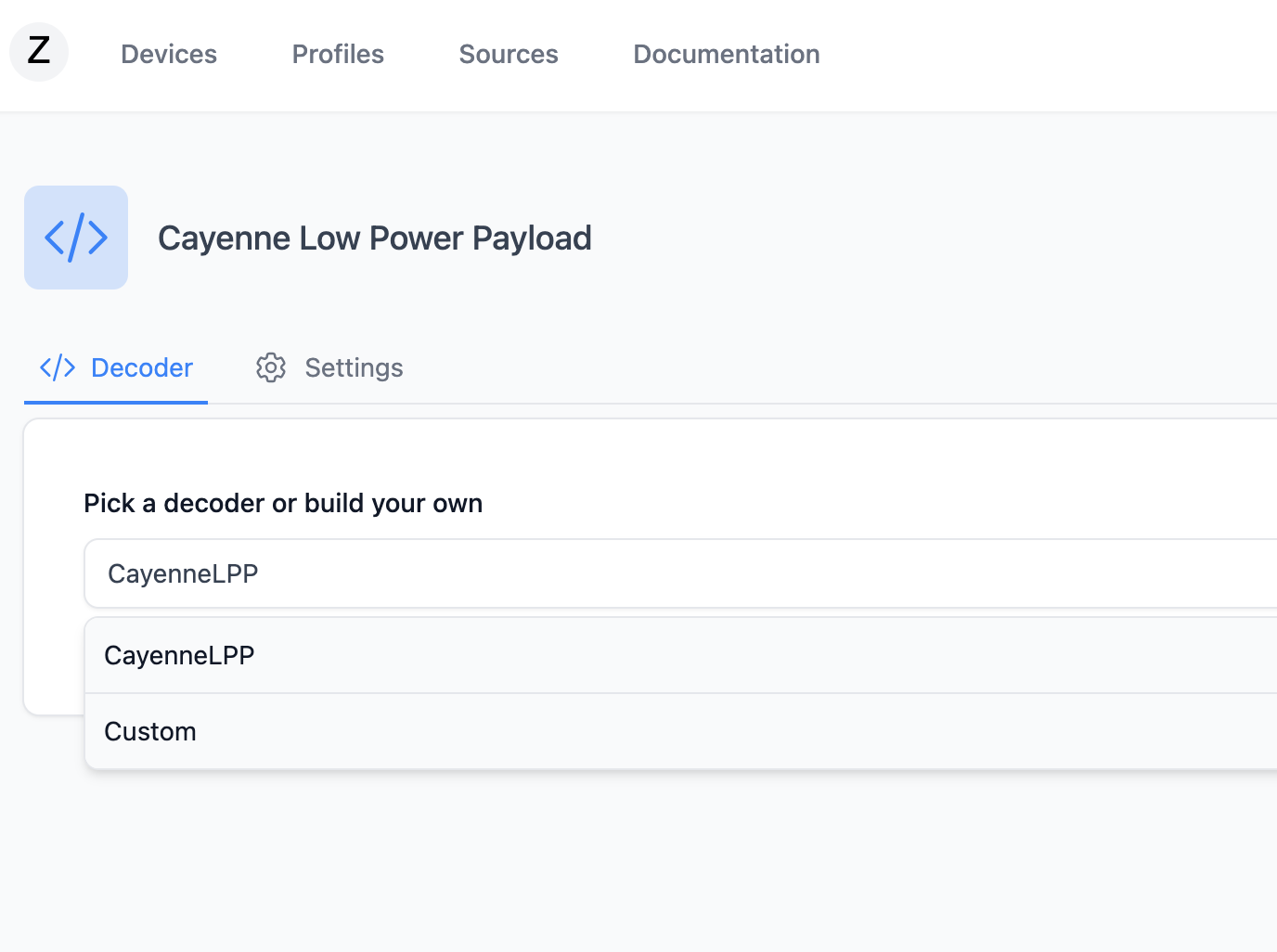The width and height of the screenshot is (1277, 952).
Task: Switch to the Decoder tab label
Action: pos(142,367)
